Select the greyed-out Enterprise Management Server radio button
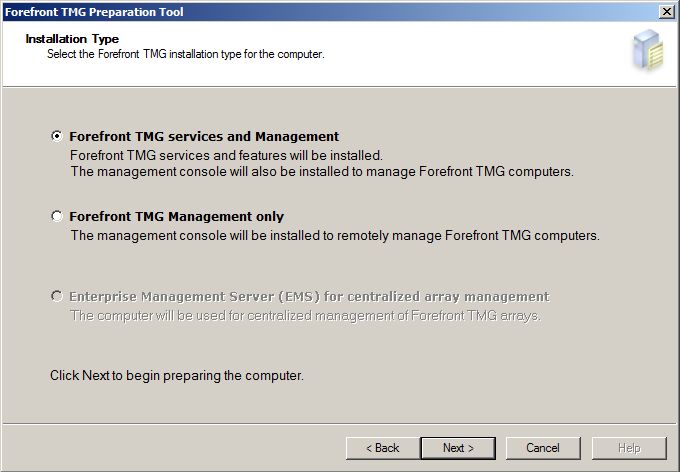Screen dimensions: 680x472 click(x=56, y=296)
